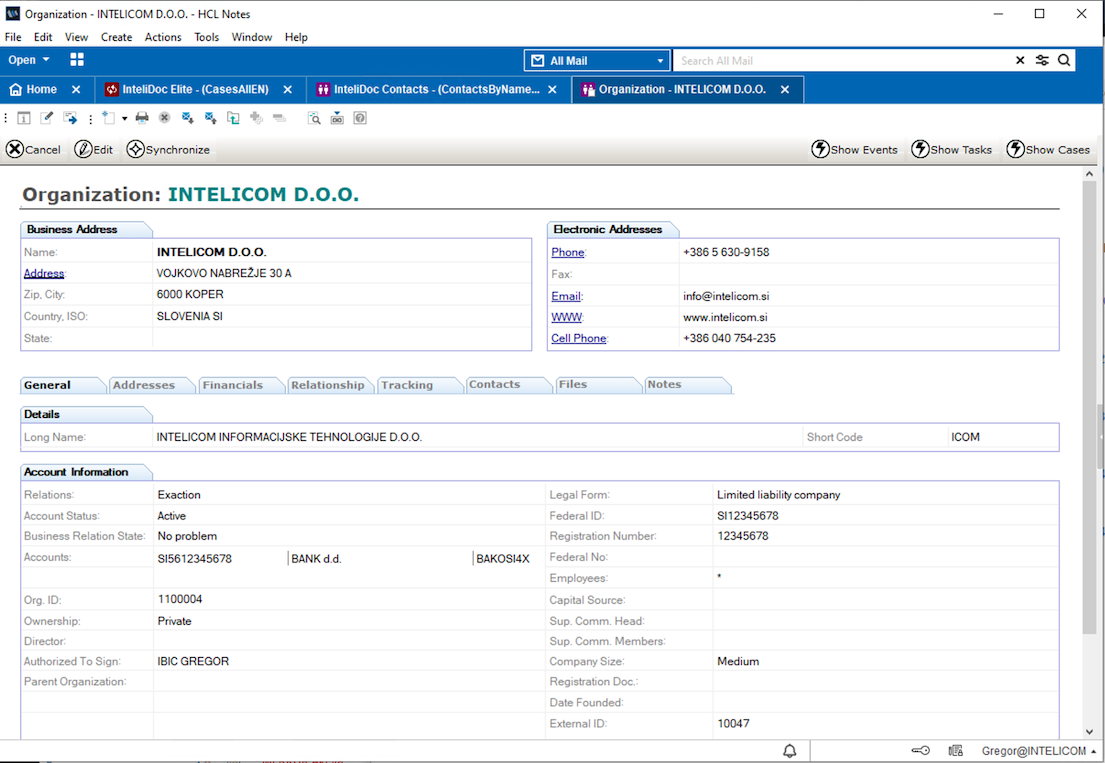This screenshot has height=763, width=1105.
Task: Click the notification bell in status bar
Action: click(789, 751)
